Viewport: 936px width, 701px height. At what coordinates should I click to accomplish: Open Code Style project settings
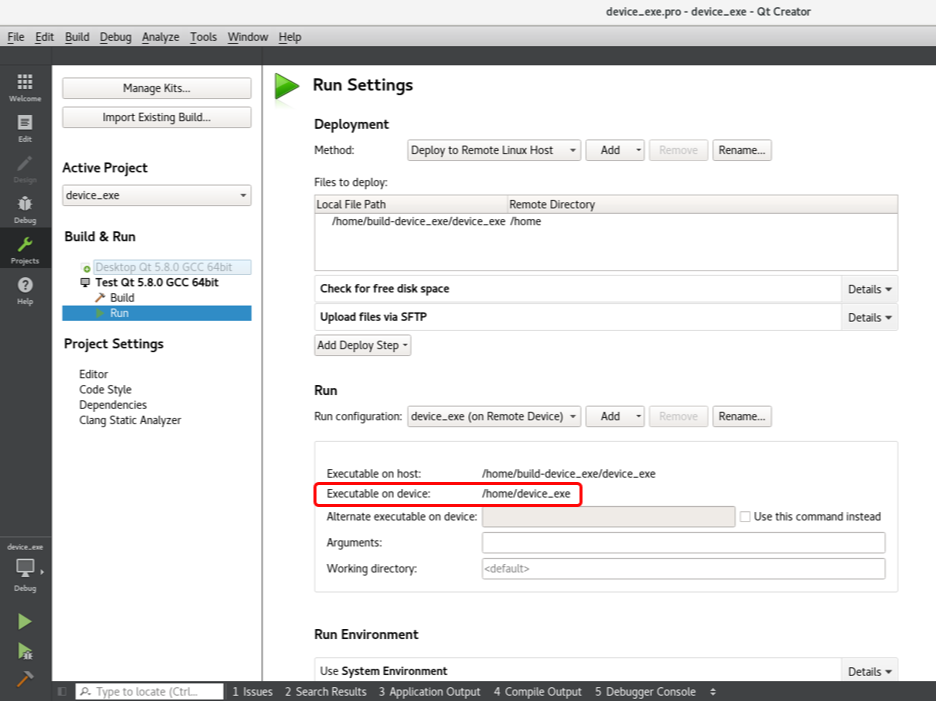click(105, 389)
